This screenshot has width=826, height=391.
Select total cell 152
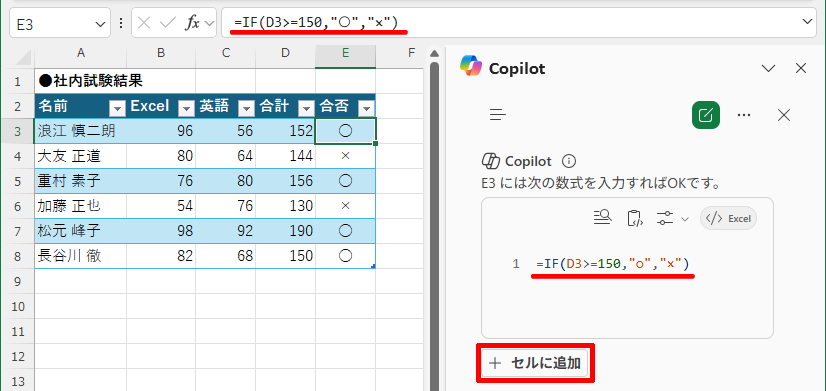[x=286, y=131]
